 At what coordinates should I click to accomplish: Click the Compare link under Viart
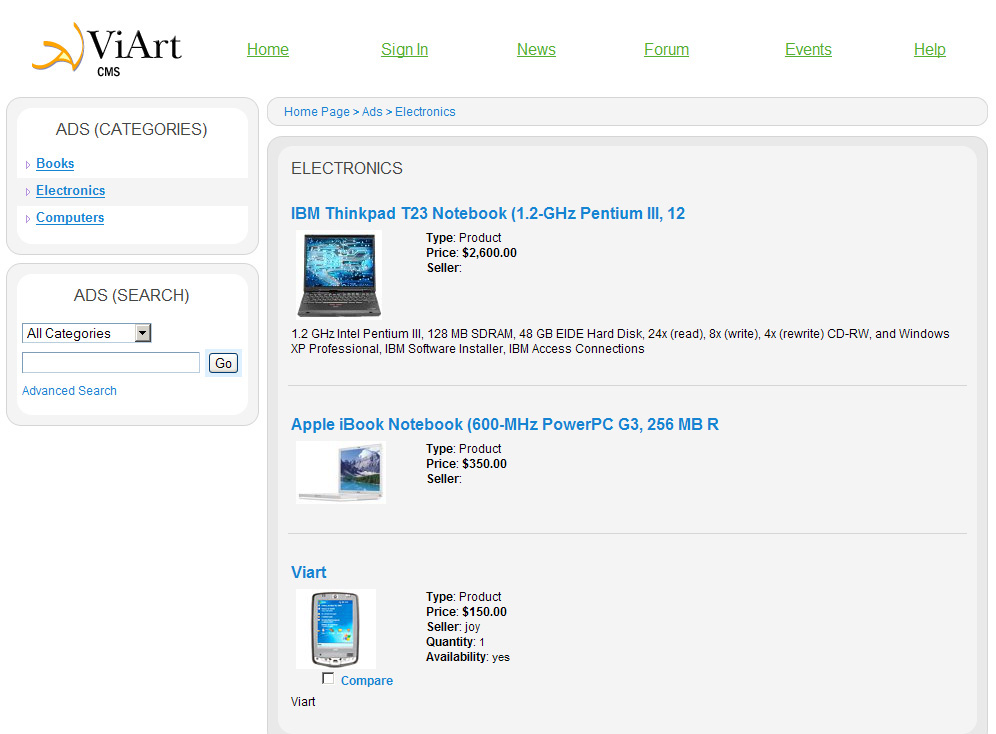point(367,681)
